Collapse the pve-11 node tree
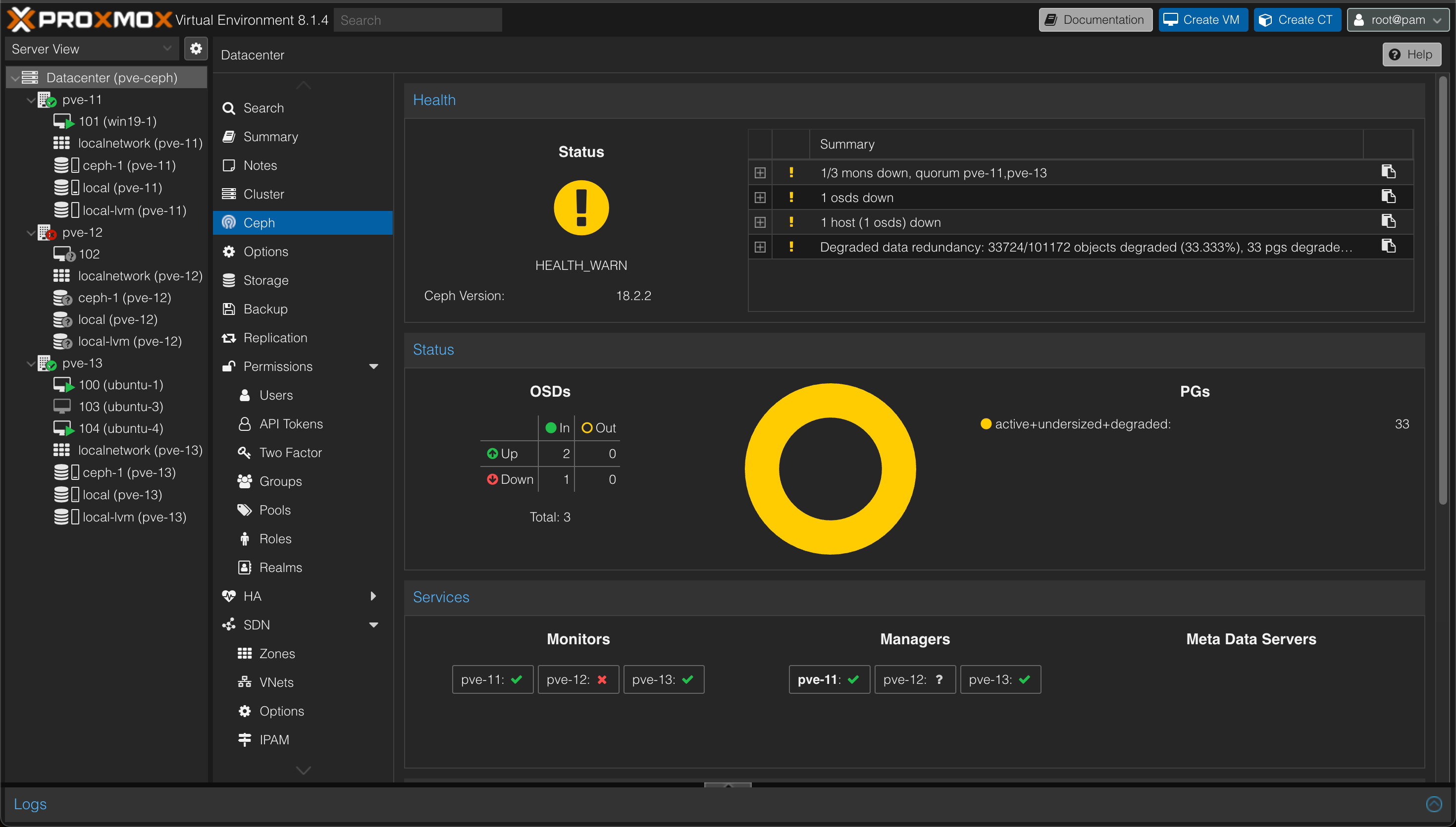 pos(31,100)
